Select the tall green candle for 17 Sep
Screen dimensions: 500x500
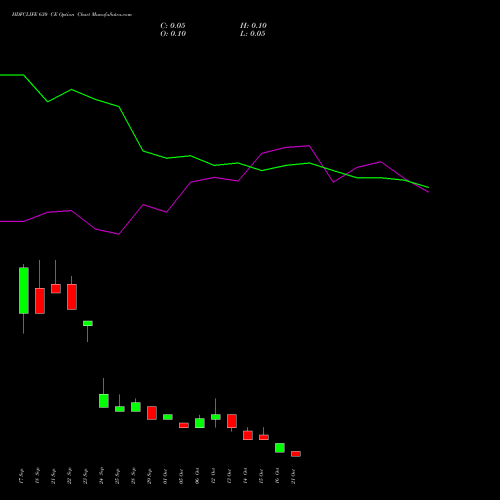[x=24, y=290]
